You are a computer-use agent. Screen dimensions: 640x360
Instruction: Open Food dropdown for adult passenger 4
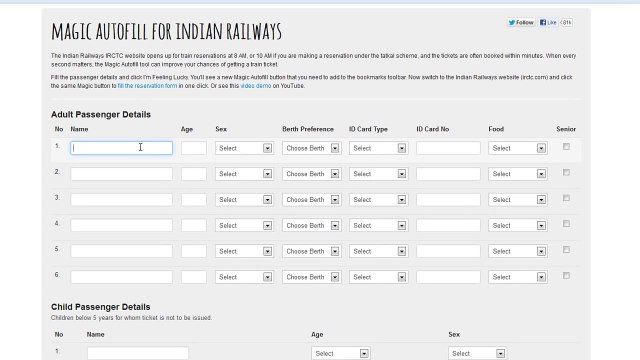[x=518, y=225]
